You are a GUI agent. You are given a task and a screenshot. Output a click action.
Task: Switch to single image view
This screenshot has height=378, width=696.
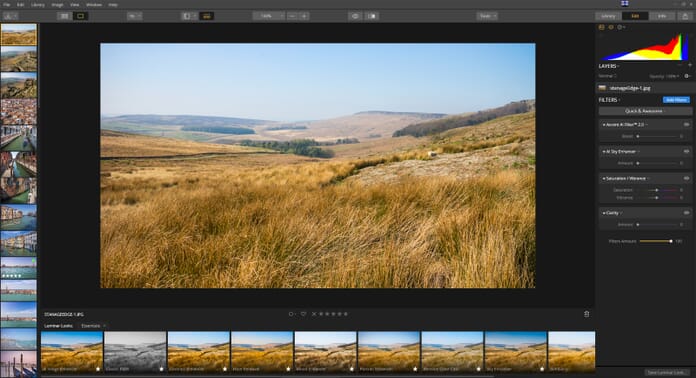pos(80,16)
